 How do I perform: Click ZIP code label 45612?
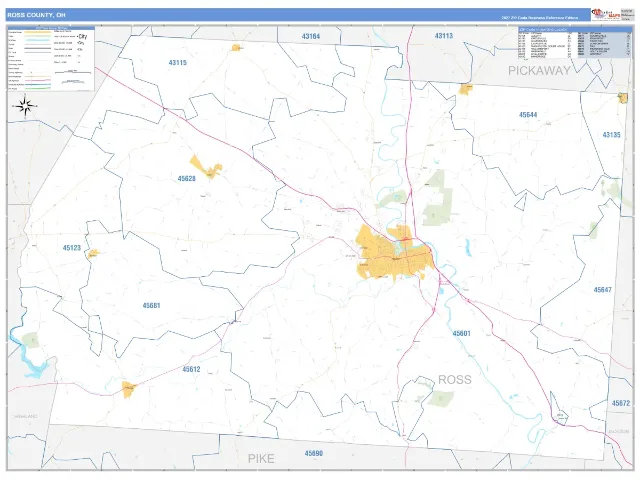[191, 369]
